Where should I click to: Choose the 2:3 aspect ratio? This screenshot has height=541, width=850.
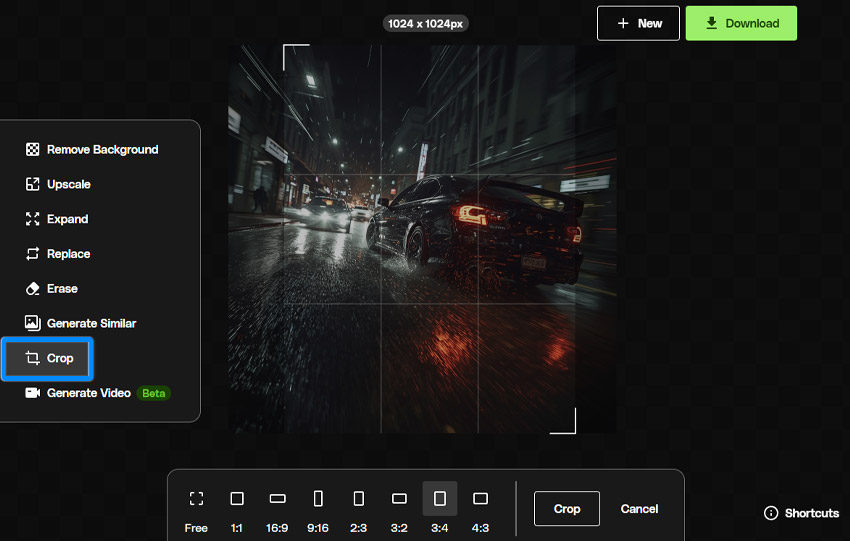tap(358, 512)
